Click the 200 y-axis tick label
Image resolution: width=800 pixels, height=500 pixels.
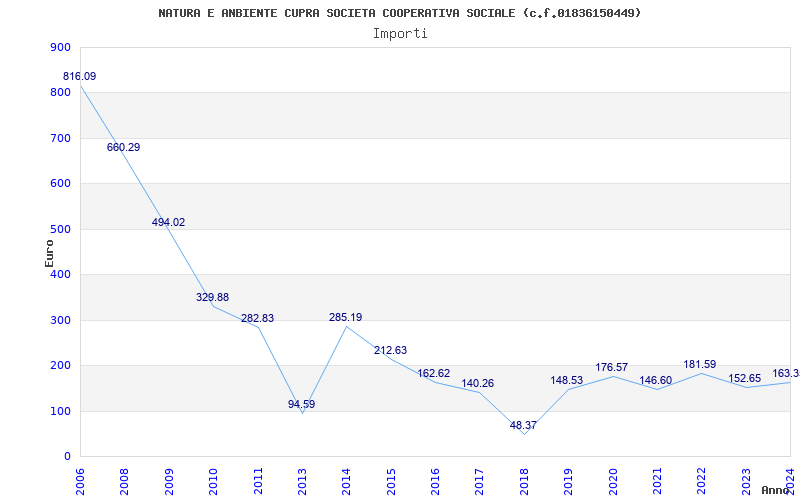60,366
